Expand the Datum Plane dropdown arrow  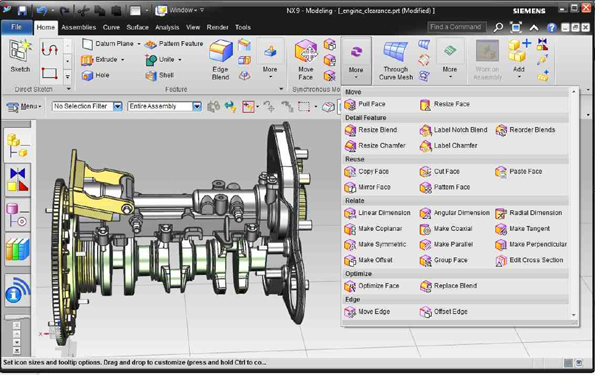pos(139,44)
